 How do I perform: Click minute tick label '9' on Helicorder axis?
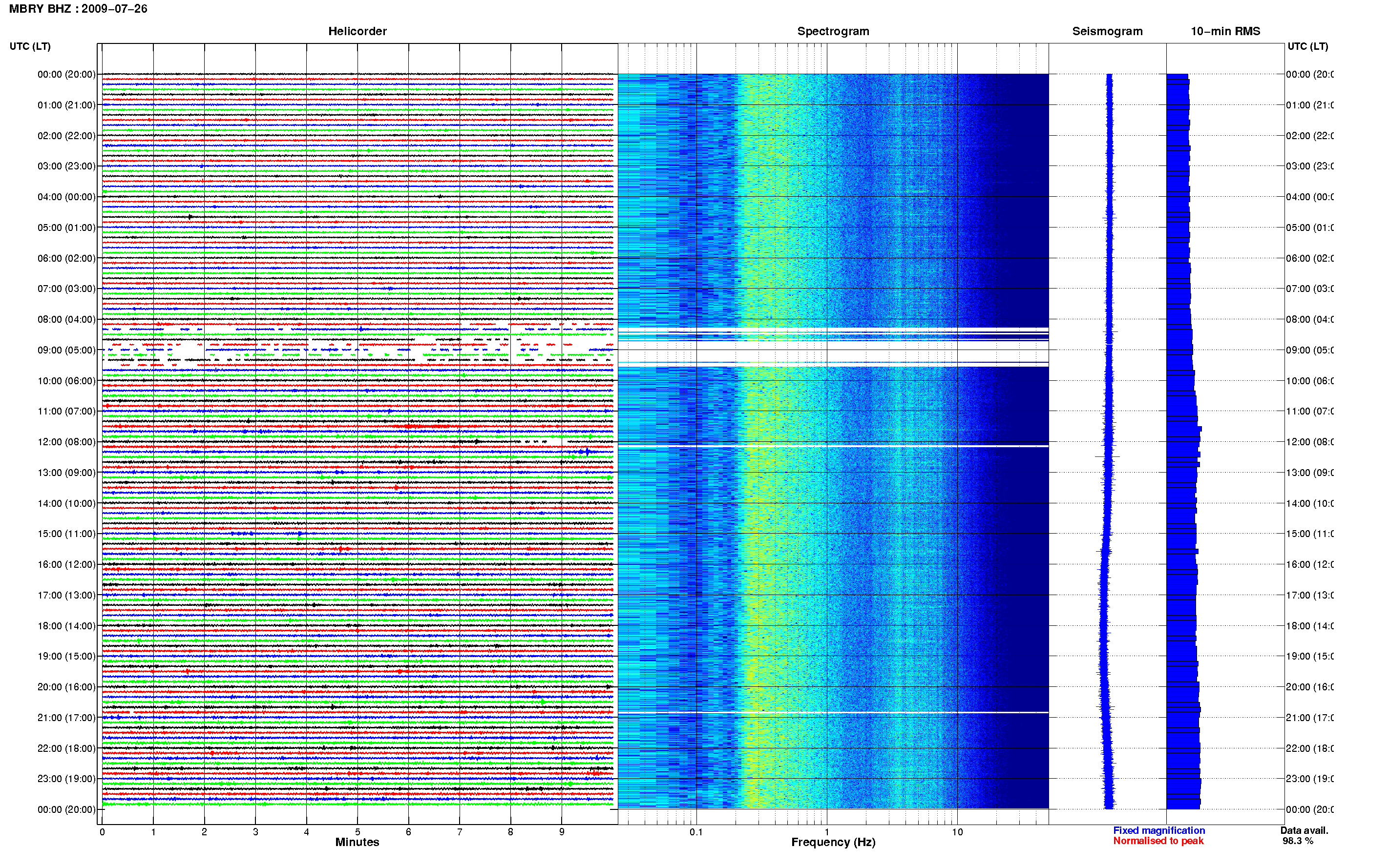pos(562,832)
